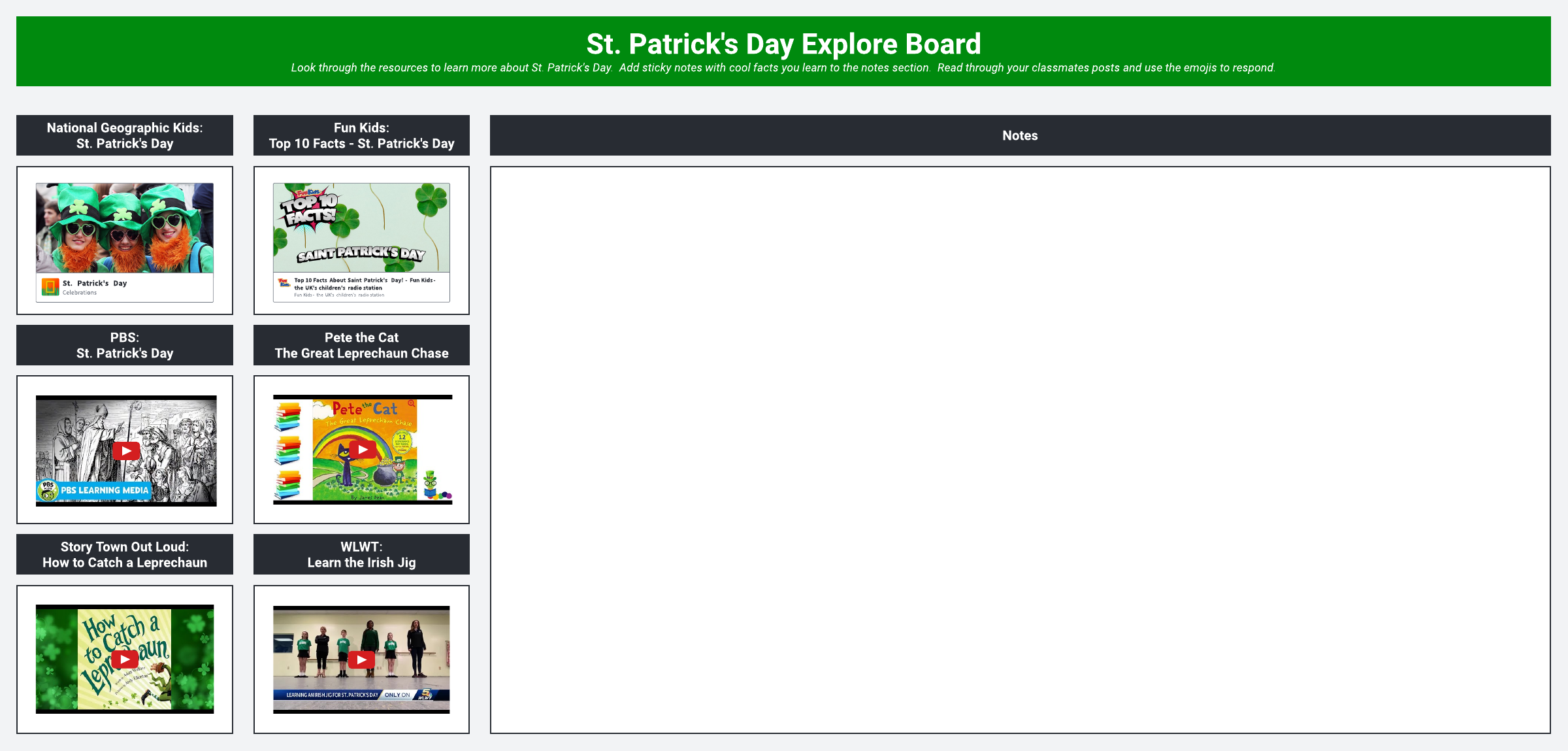Play the PBS St. Patrick's Day video
Screen dimensions: 1568x751
point(126,451)
